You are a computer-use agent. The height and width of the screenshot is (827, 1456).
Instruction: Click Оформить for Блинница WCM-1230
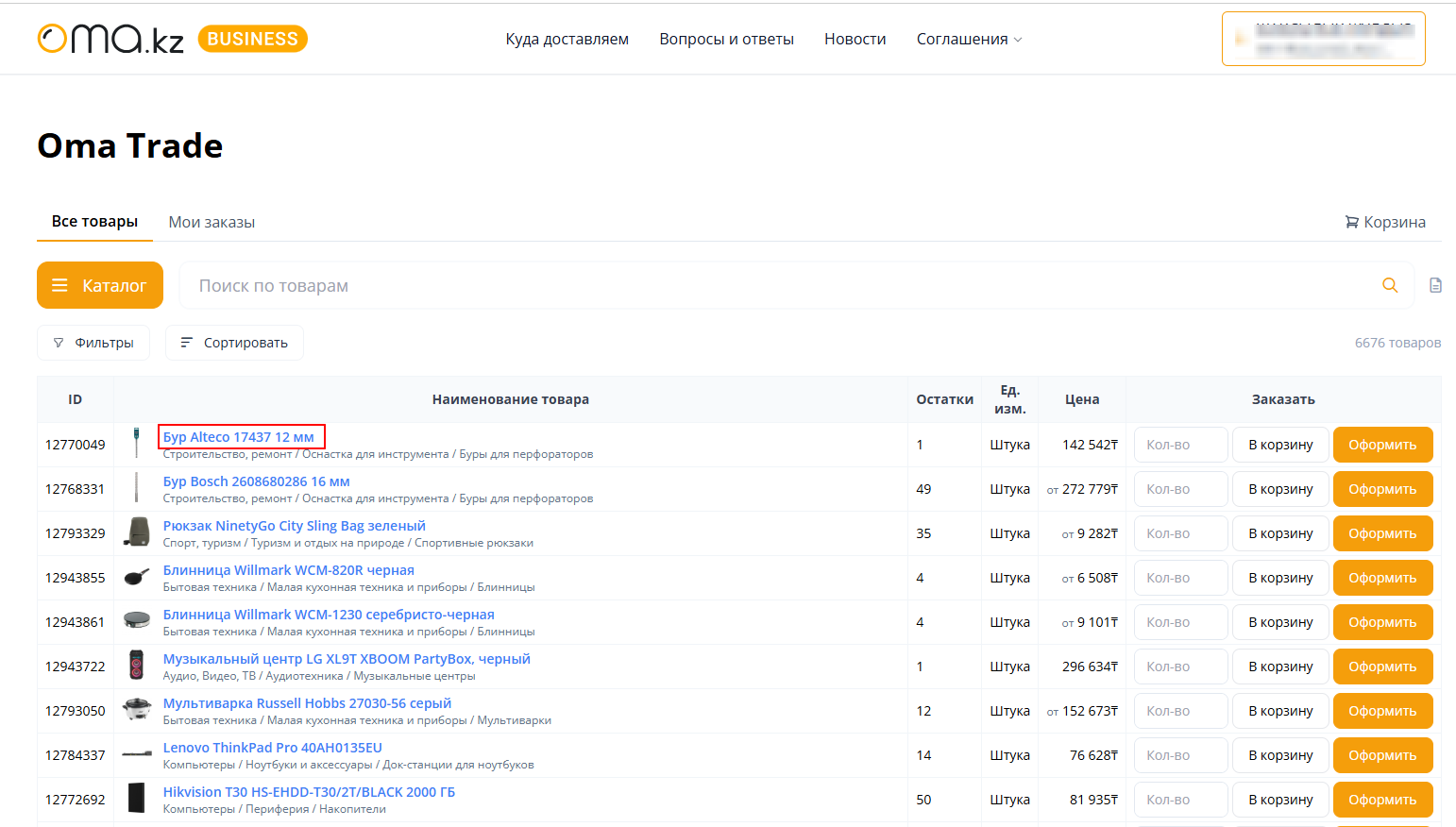tap(1382, 622)
